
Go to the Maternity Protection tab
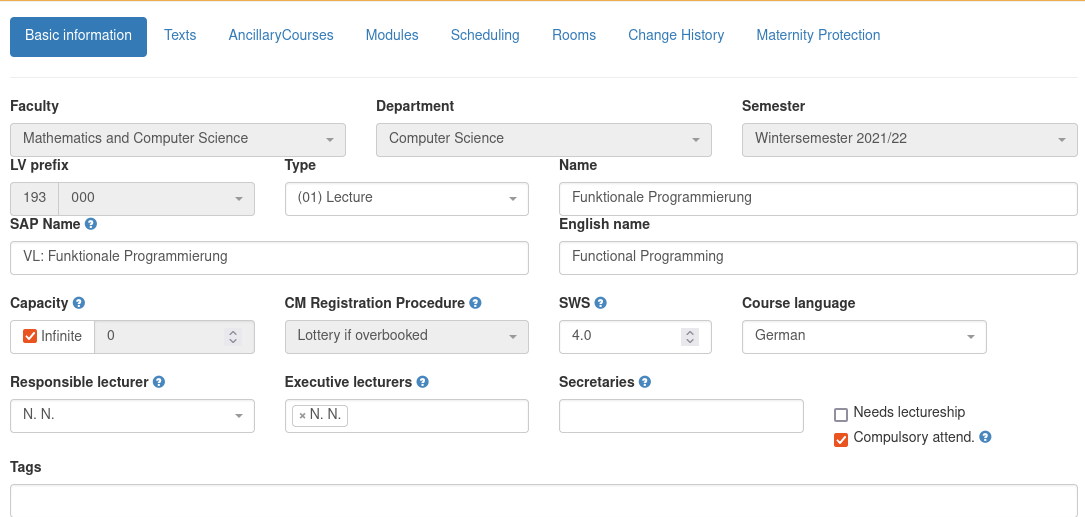pos(818,35)
